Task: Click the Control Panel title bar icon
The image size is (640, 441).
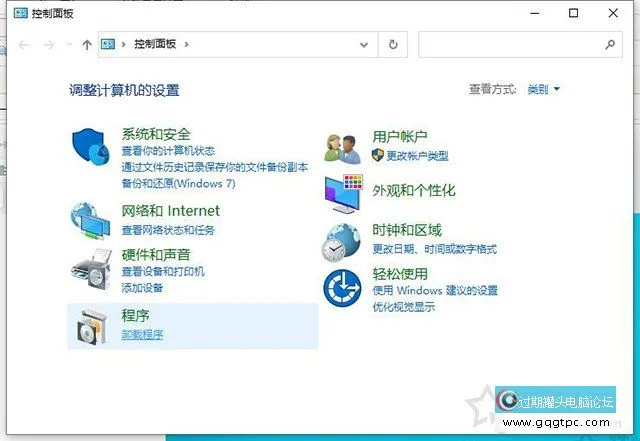Action: click(x=20, y=13)
